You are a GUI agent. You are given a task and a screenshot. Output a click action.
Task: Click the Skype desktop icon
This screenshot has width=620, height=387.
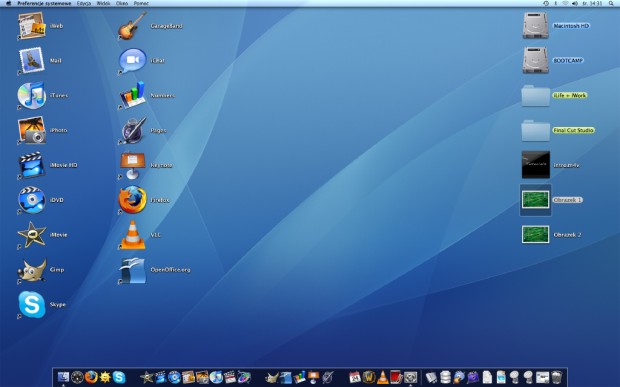tap(32, 304)
